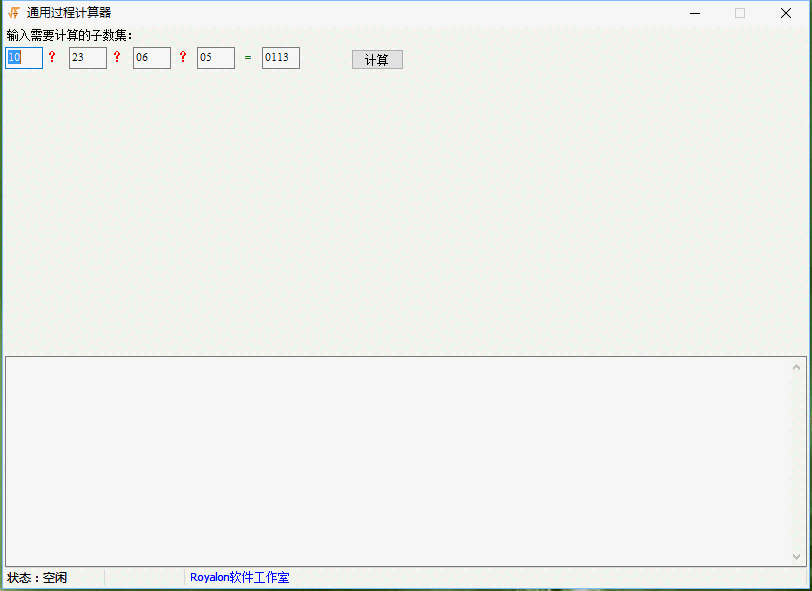
Task: Open the Royalon软件工作室 link
Action: [x=239, y=578]
